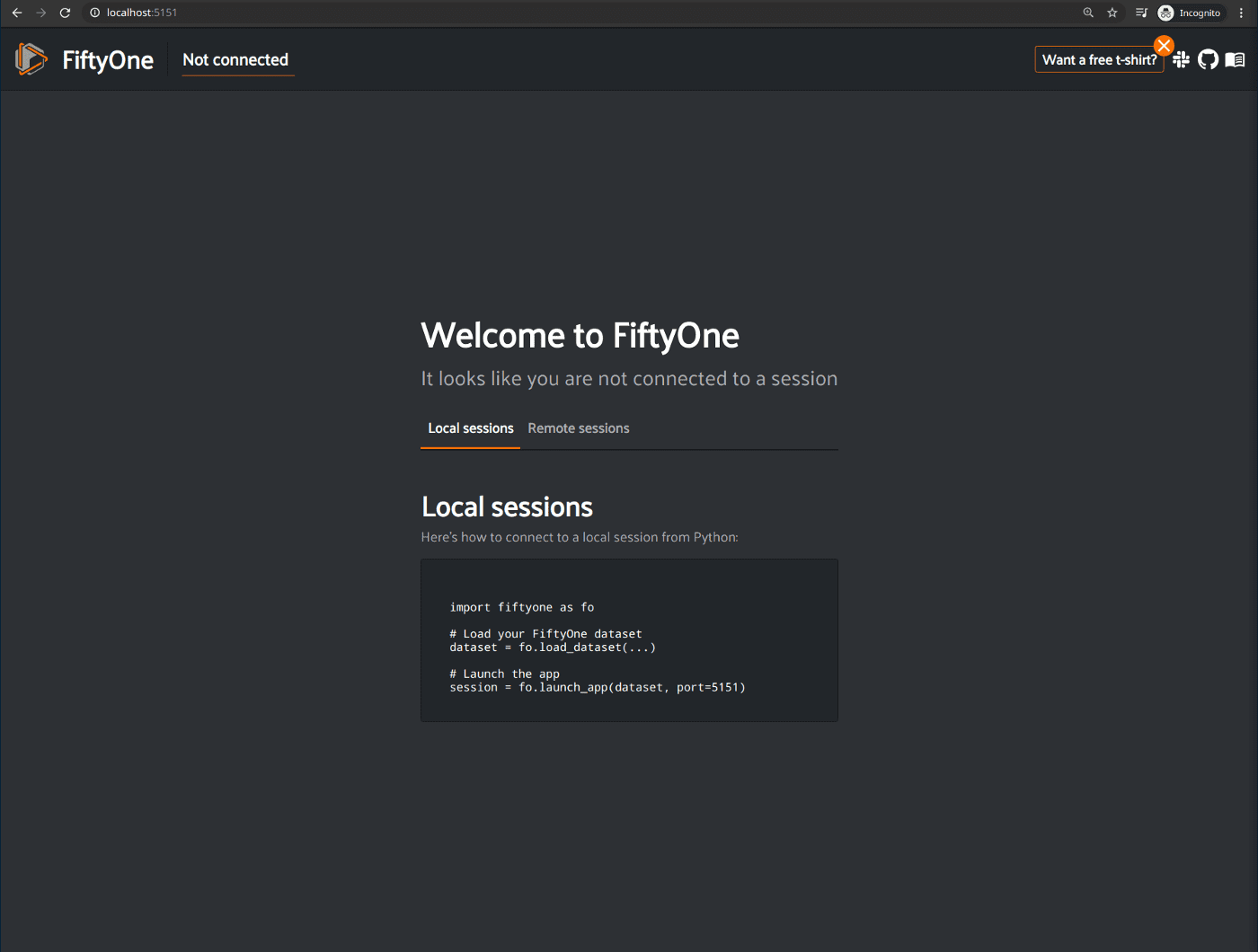Click the 'not connected to a session' subtitle
The width and height of the screenshot is (1258, 952).
coord(629,379)
